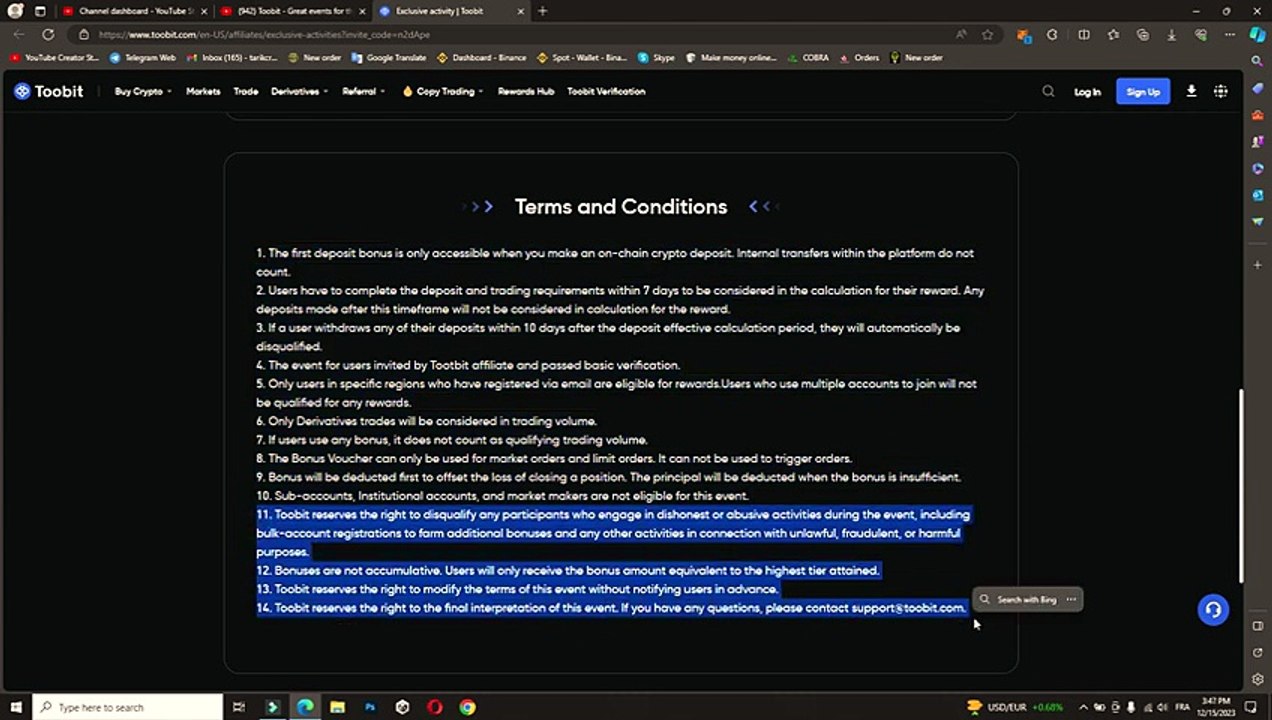Screen dimensions: 1272x720
Task: Click the USD/EUR taskbar widget
Action: pyautogui.click(x=1015, y=707)
